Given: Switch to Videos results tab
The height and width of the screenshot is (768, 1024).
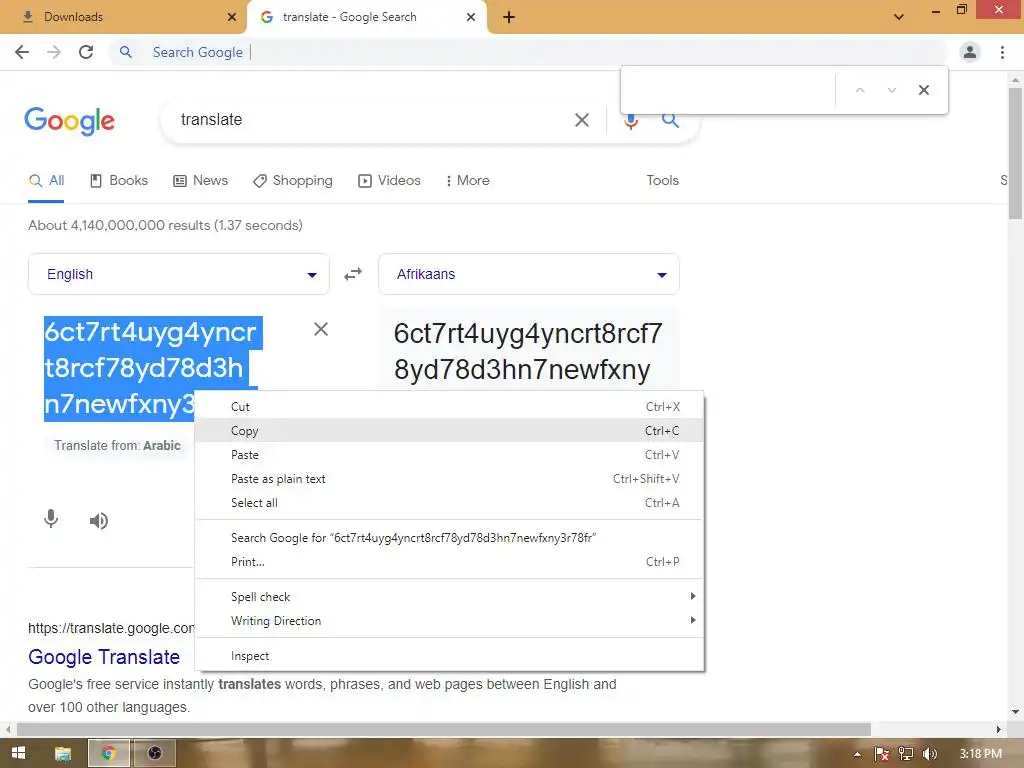Looking at the screenshot, I should pos(389,181).
